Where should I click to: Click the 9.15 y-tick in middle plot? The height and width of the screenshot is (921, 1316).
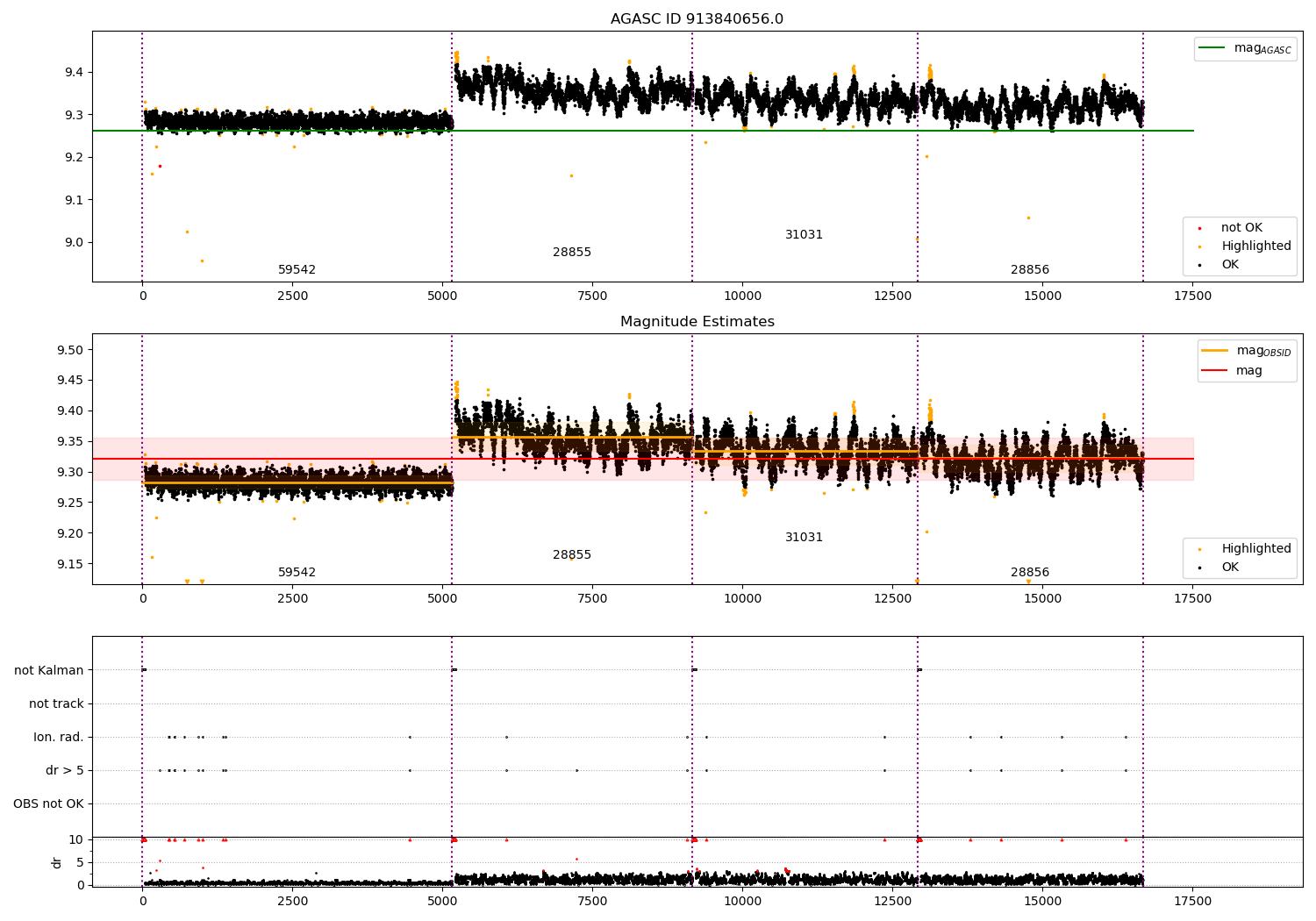71,564
